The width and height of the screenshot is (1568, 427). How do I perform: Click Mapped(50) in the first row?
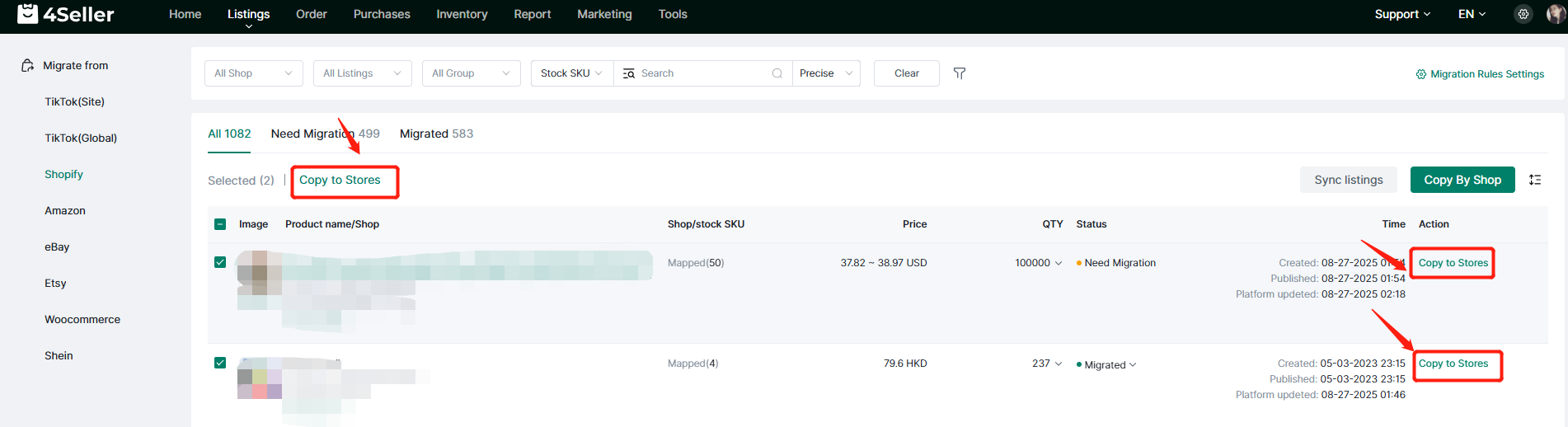696,263
